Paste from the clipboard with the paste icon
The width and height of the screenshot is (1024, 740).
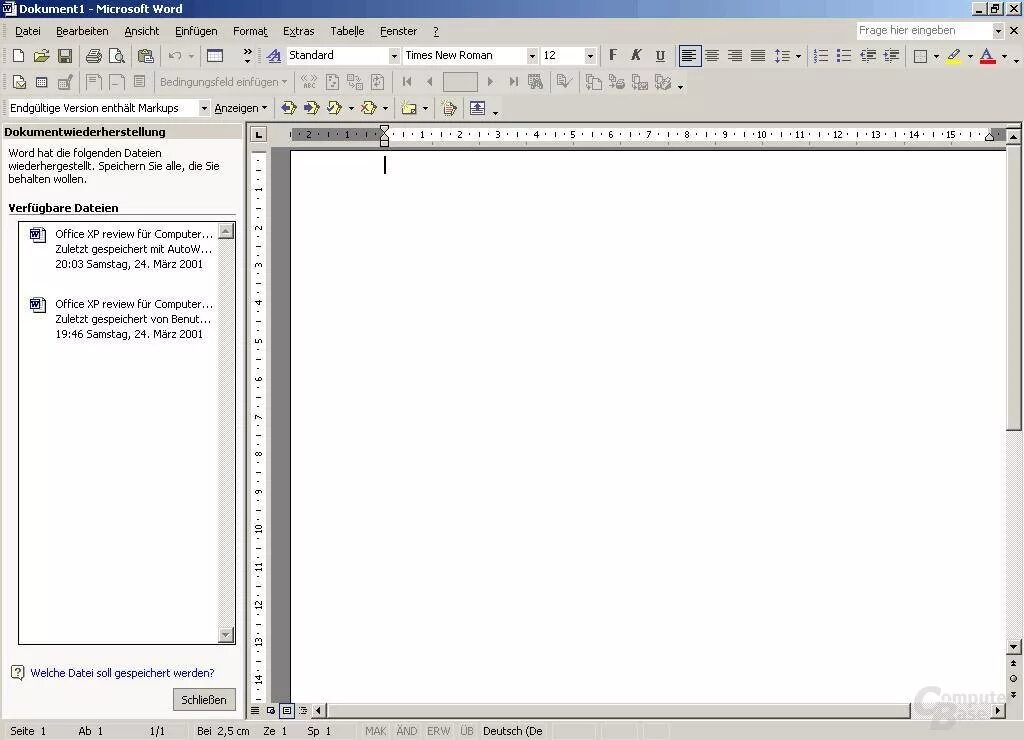[x=146, y=56]
